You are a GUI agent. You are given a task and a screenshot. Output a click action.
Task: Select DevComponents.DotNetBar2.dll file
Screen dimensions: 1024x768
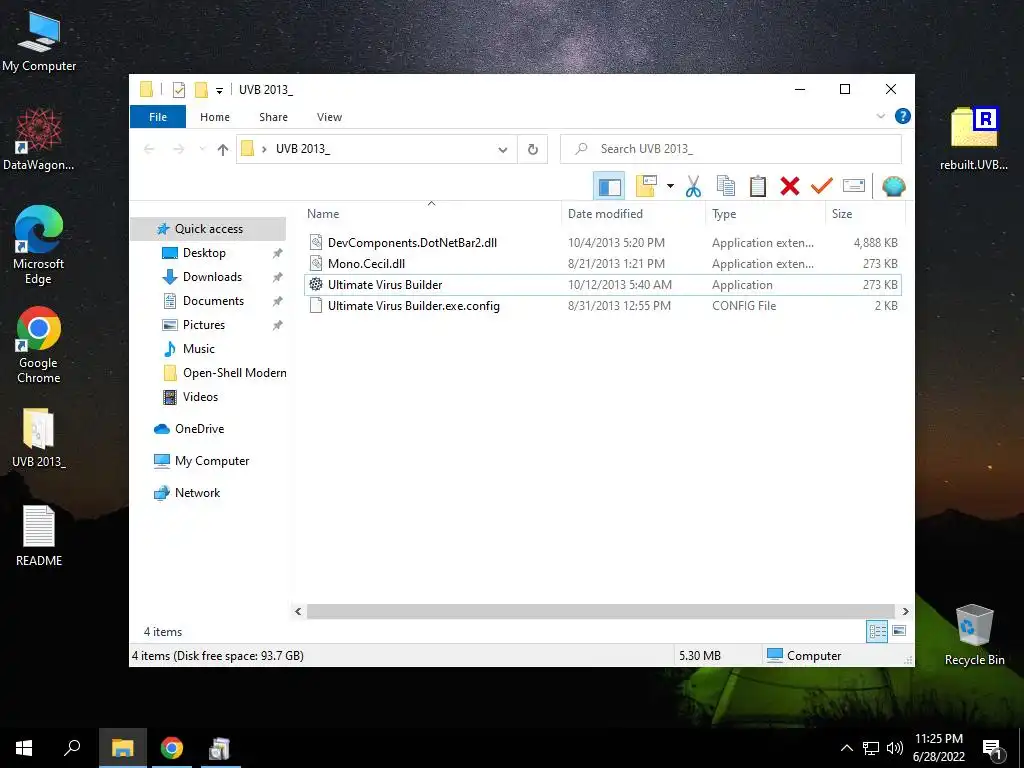pos(602,243)
